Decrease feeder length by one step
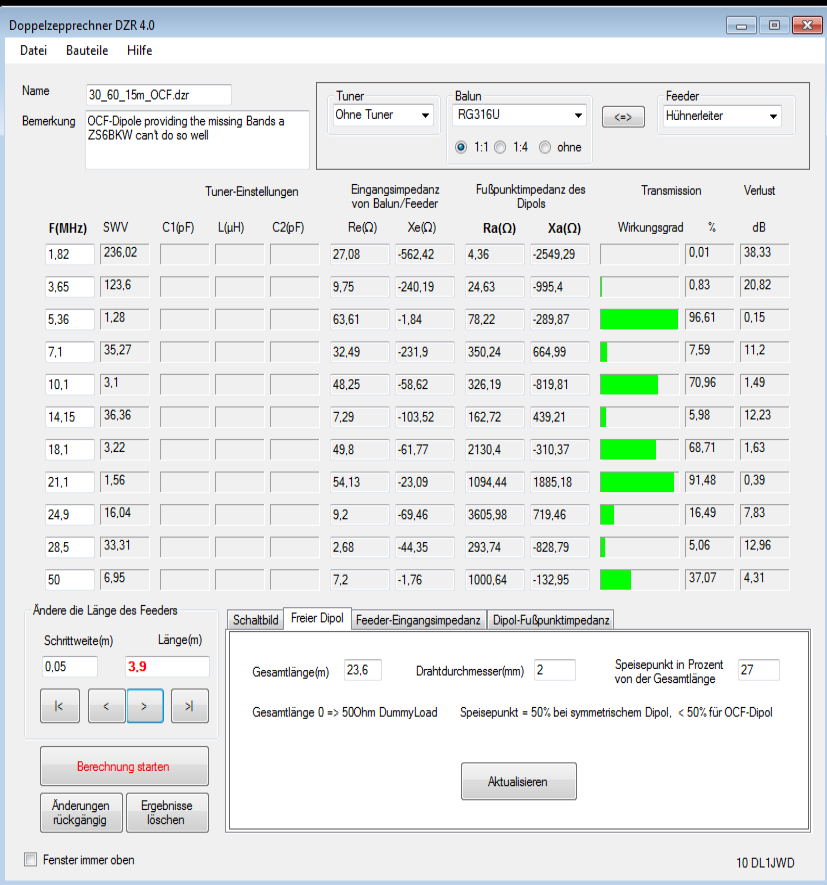The height and width of the screenshot is (885, 827). pos(106,706)
